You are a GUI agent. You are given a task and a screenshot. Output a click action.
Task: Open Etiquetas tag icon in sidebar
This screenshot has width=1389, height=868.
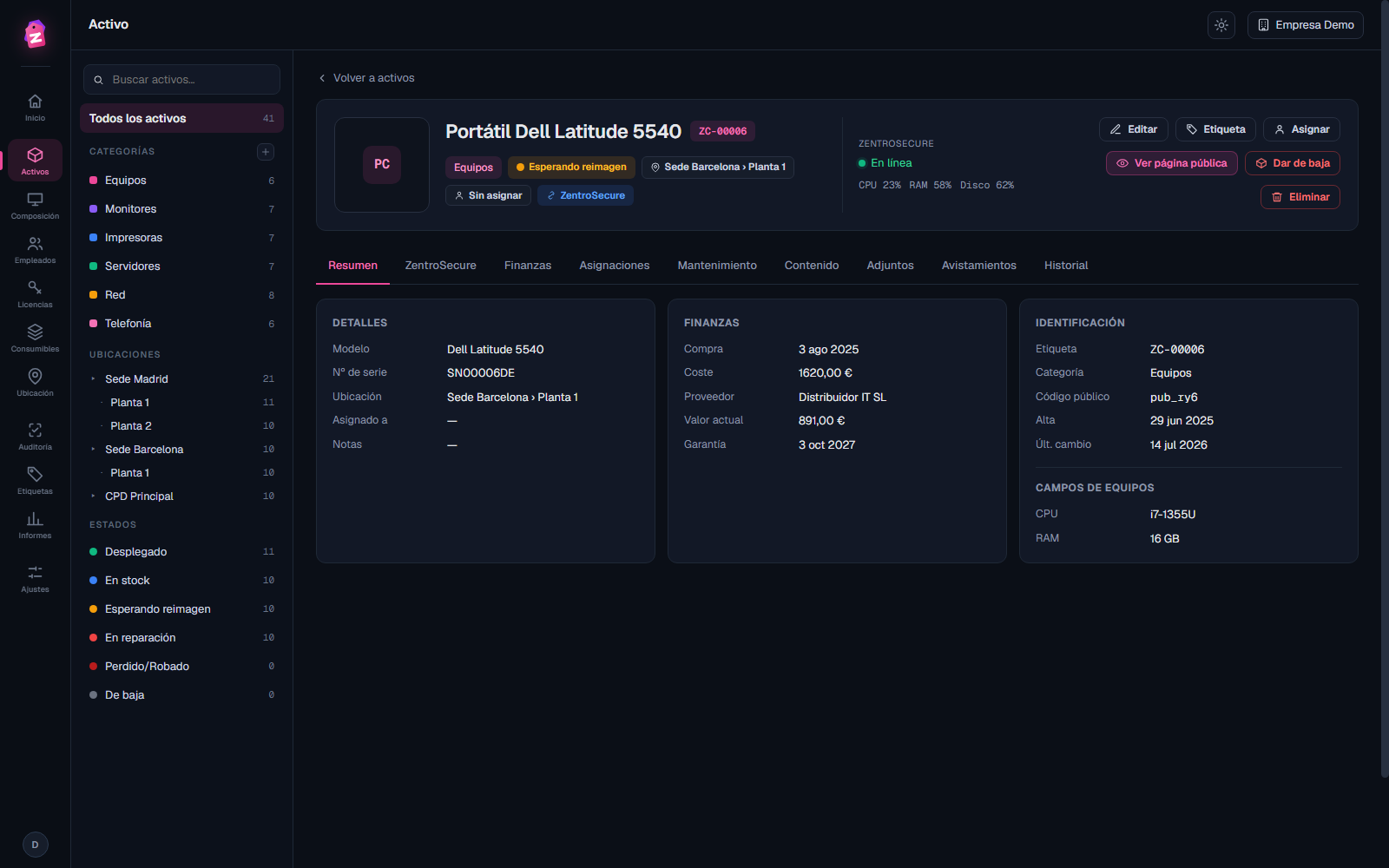click(35, 481)
